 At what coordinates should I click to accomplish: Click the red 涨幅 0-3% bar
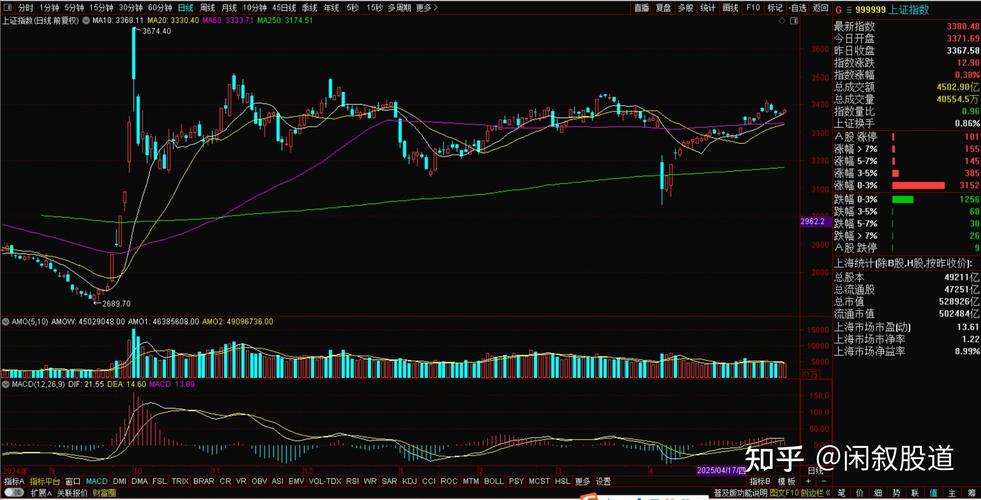pos(917,186)
